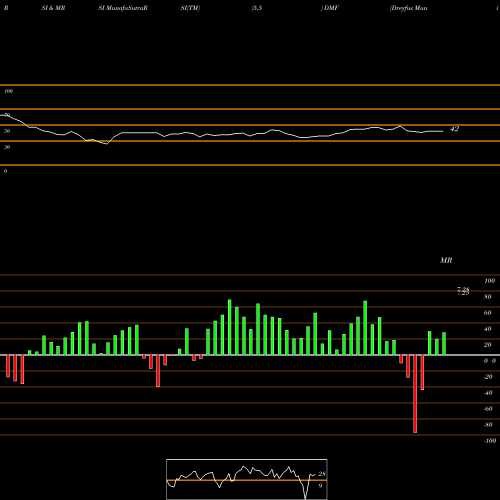Select the 'MR' panel label
This screenshot has width=500, height=500.
[x=446, y=260]
